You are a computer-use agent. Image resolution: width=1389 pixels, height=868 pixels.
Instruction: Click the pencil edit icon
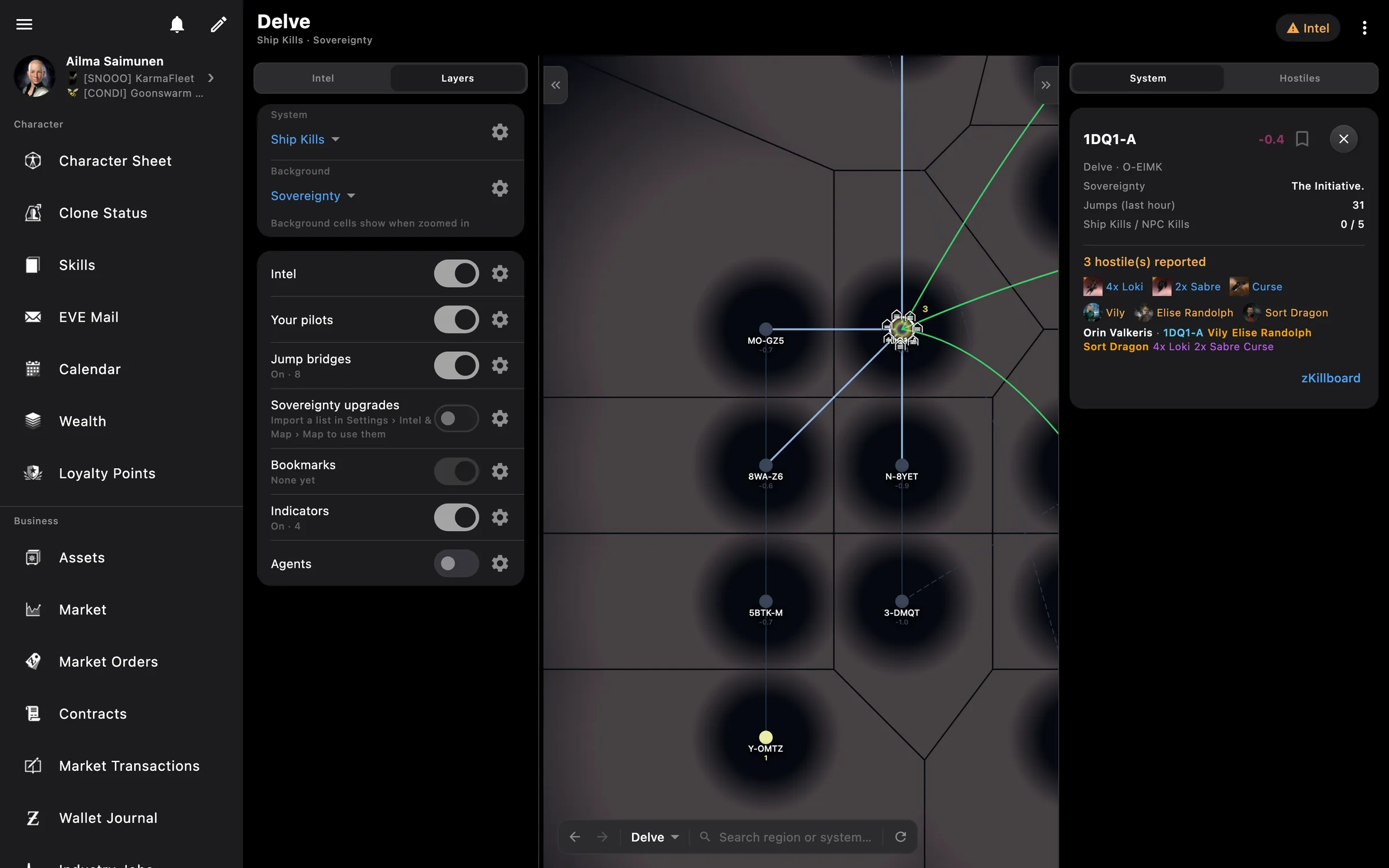218,24
